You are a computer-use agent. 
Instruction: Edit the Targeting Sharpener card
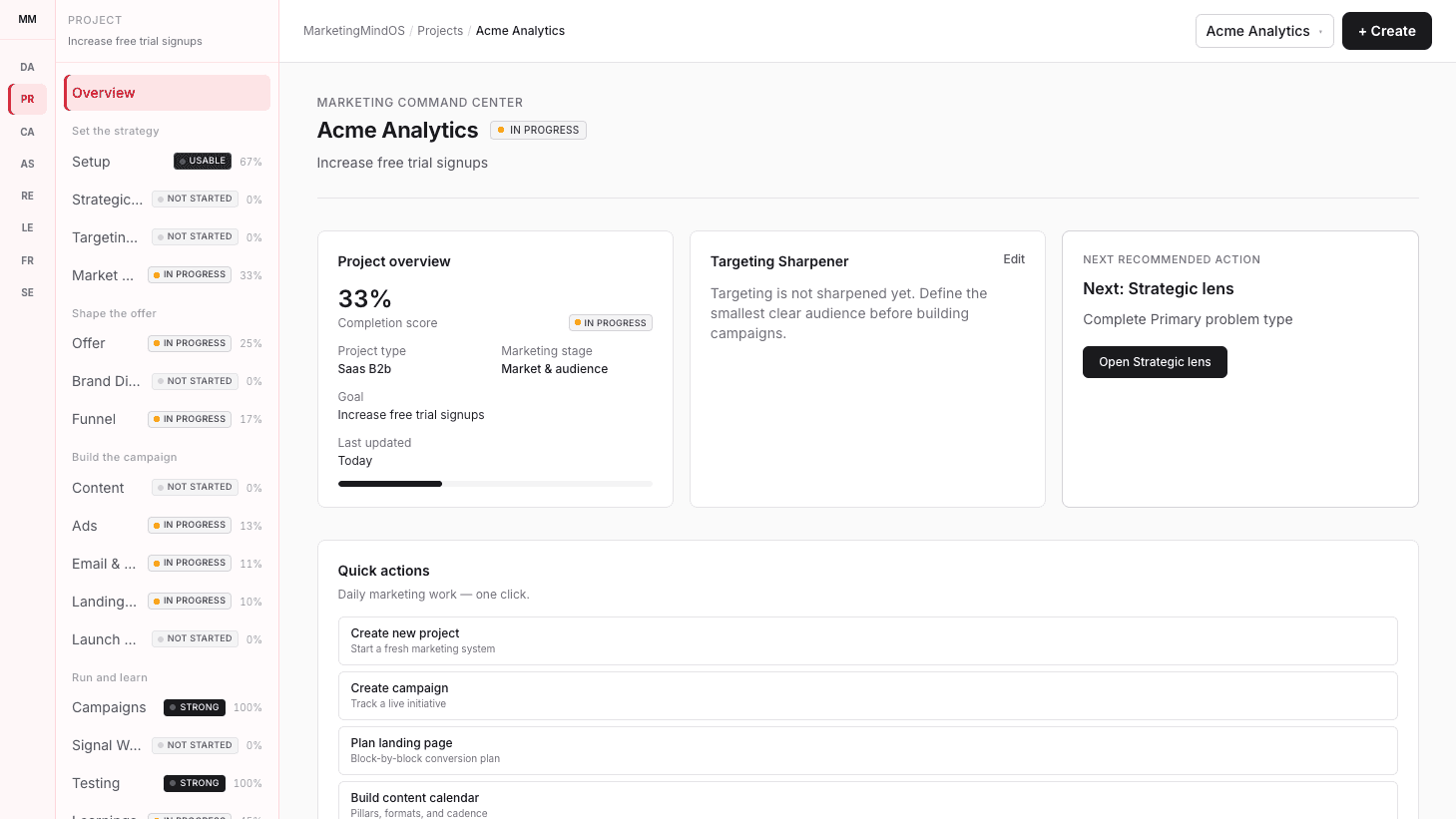pos(1014,259)
